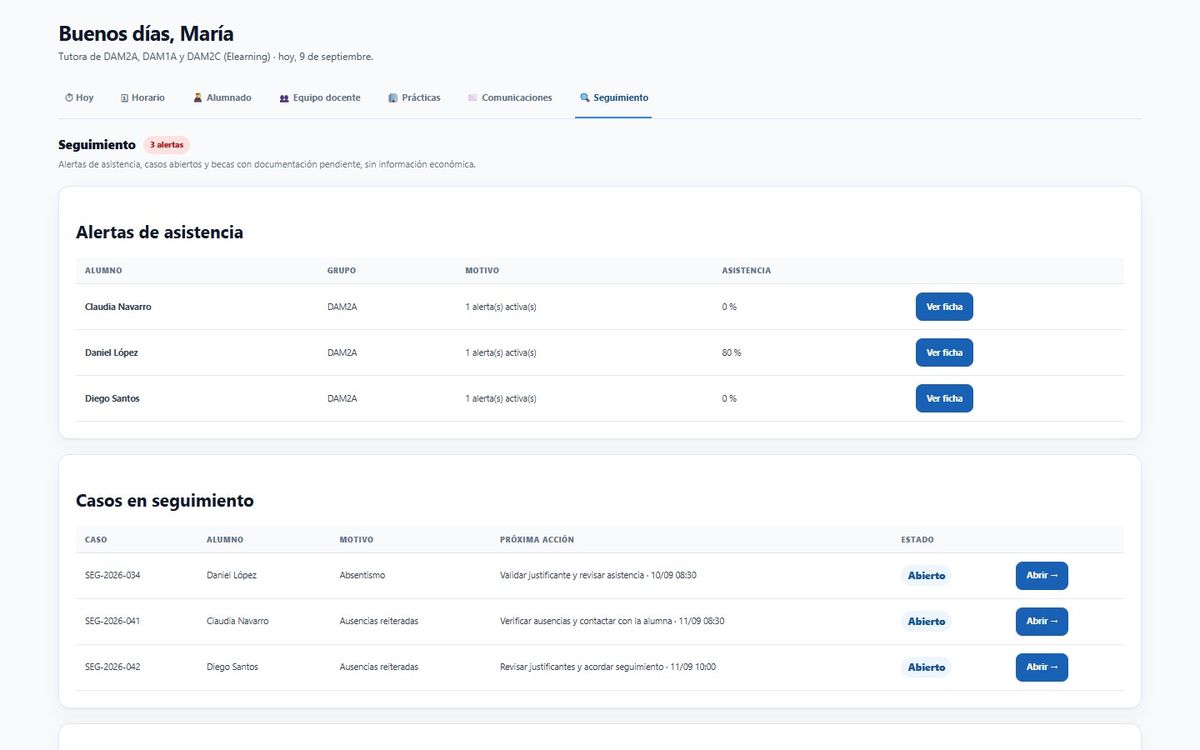Click the 3 alertas badge
The height and width of the screenshot is (750, 1200).
166,145
